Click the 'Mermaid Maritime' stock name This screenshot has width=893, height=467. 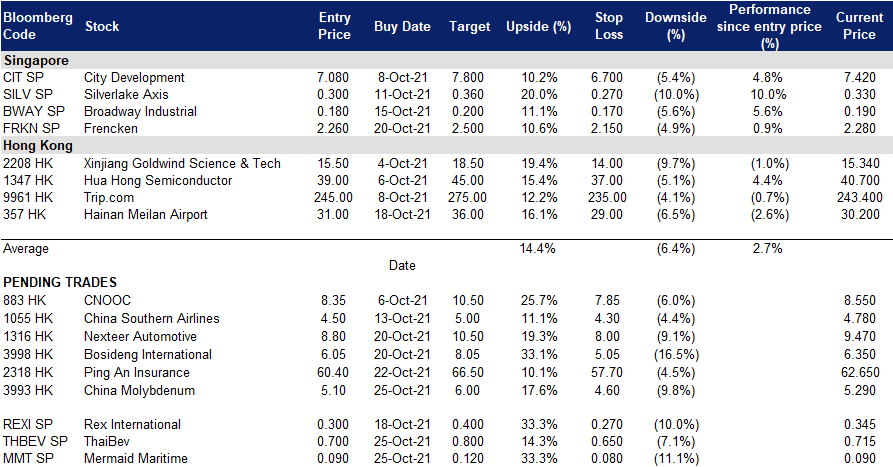[136, 458]
